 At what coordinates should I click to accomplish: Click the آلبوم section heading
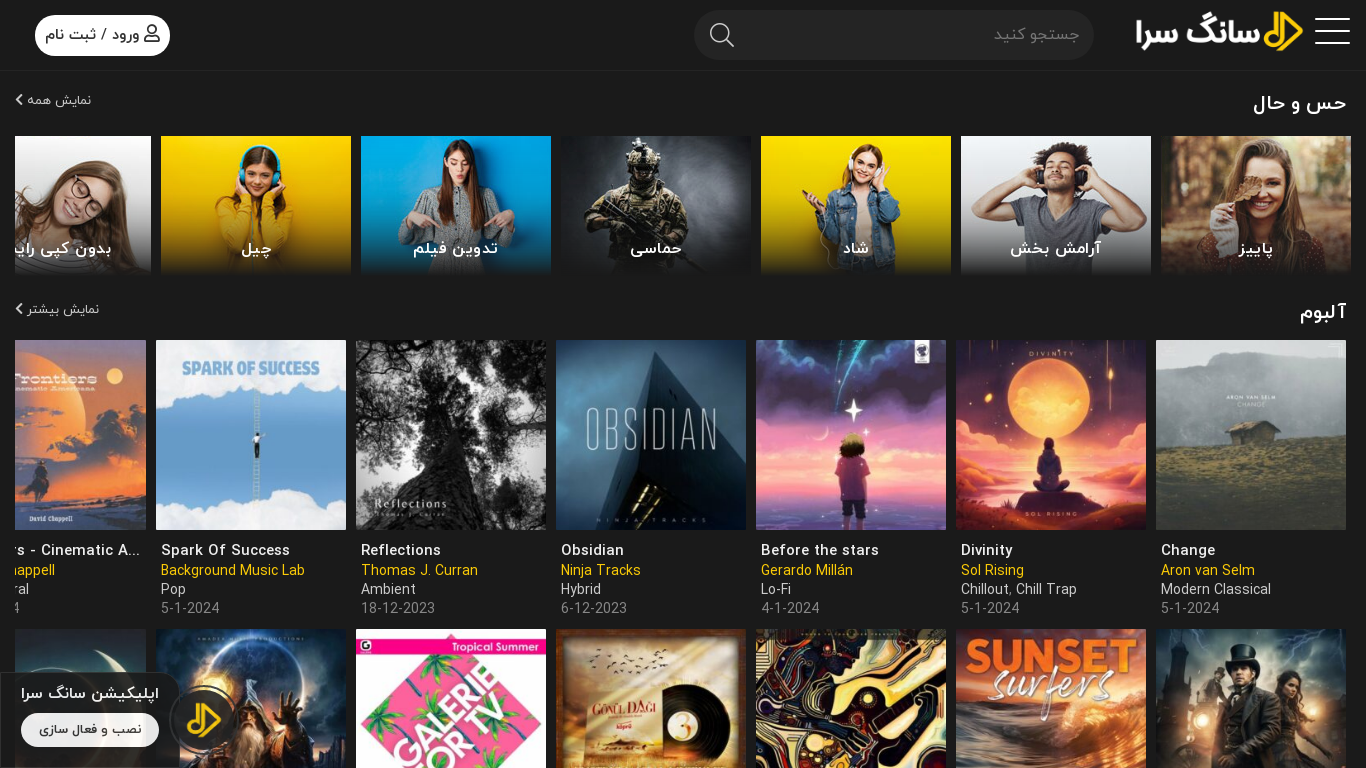[x=1323, y=311]
